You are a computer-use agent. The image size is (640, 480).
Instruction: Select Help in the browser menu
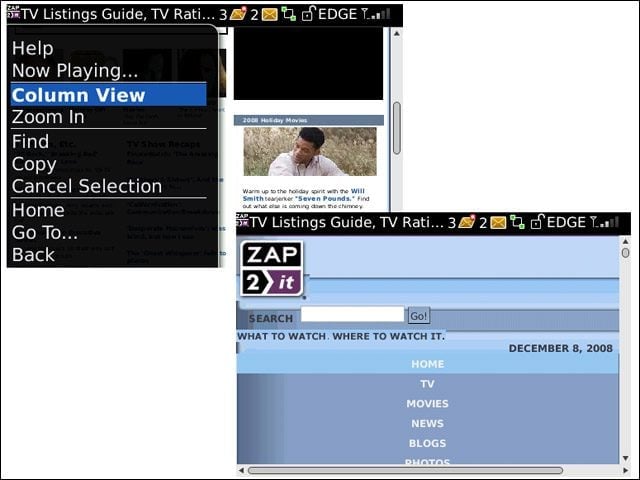coord(33,48)
